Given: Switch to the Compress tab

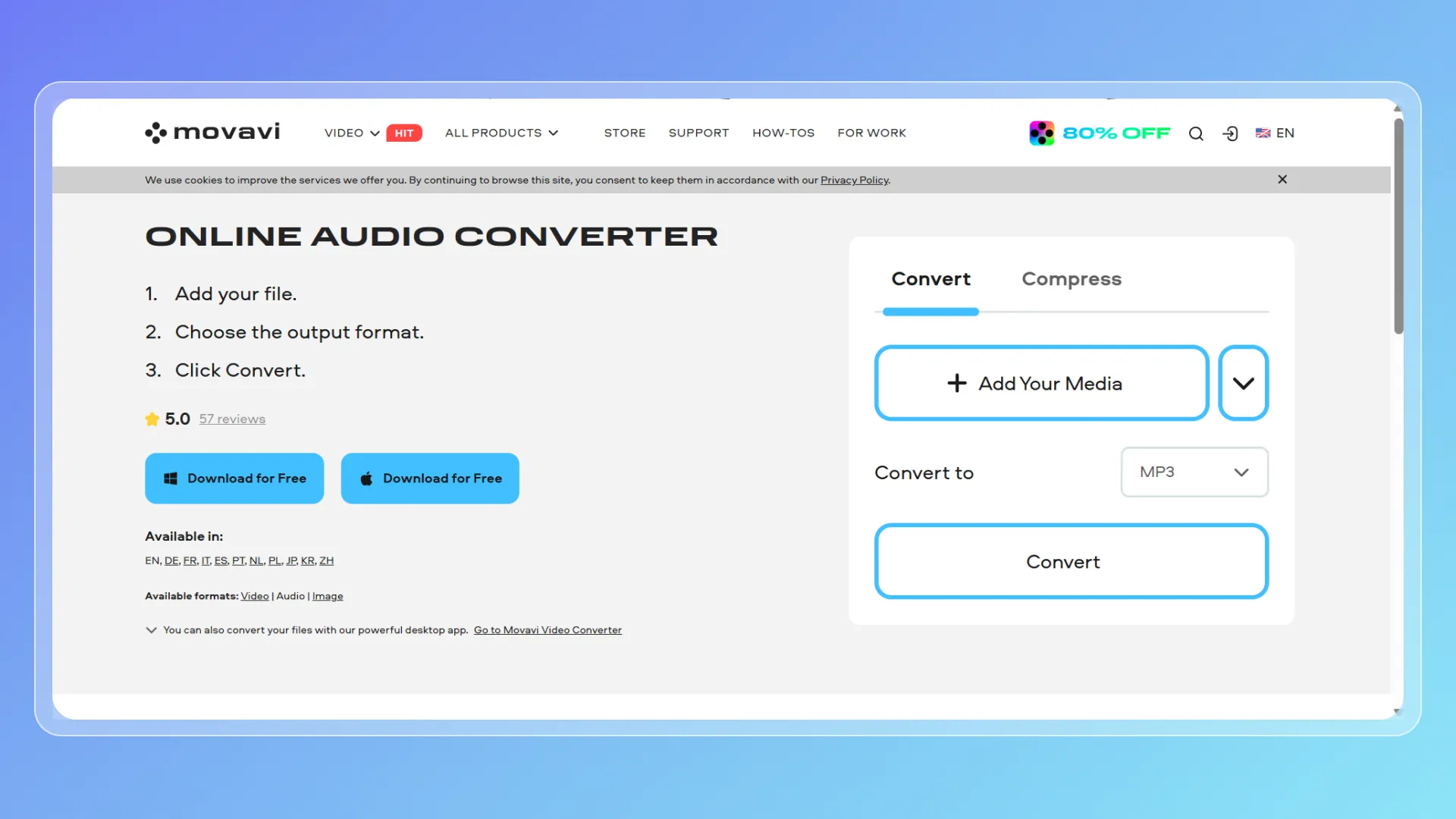Looking at the screenshot, I should tap(1072, 279).
